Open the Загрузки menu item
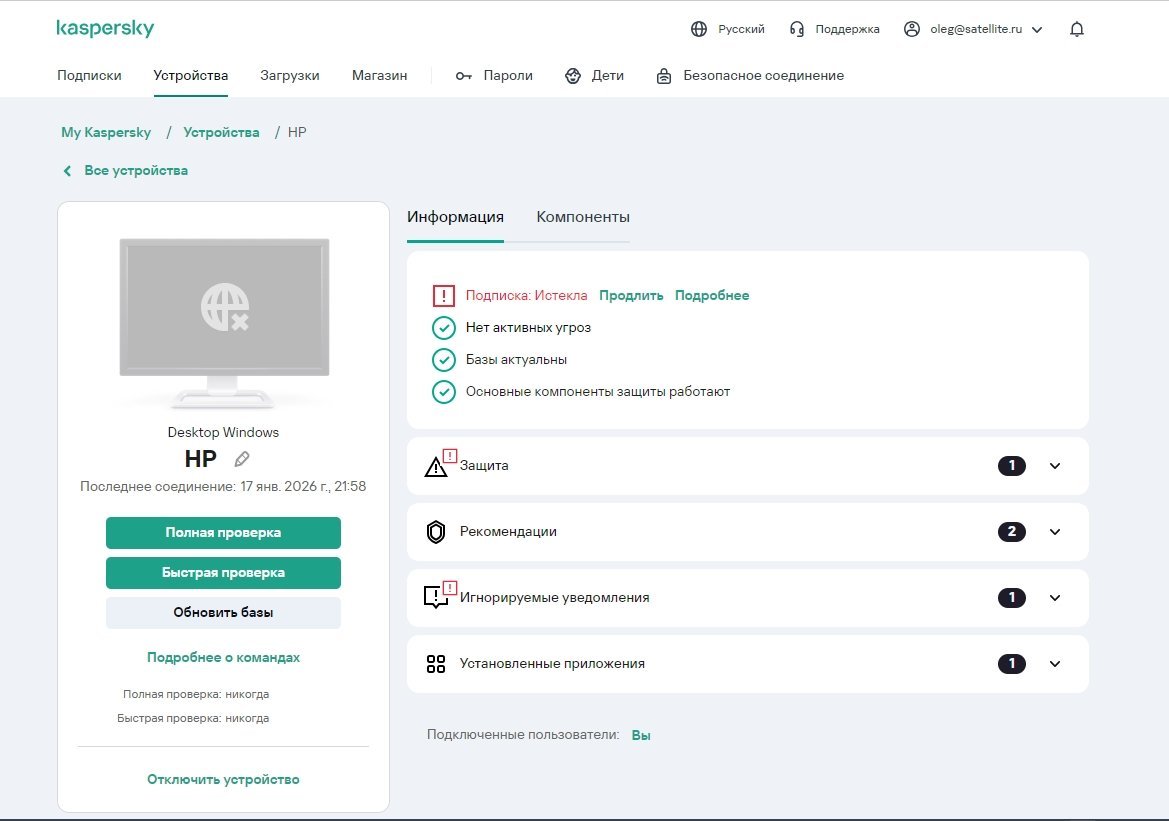The height and width of the screenshot is (821, 1169). [289, 75]
